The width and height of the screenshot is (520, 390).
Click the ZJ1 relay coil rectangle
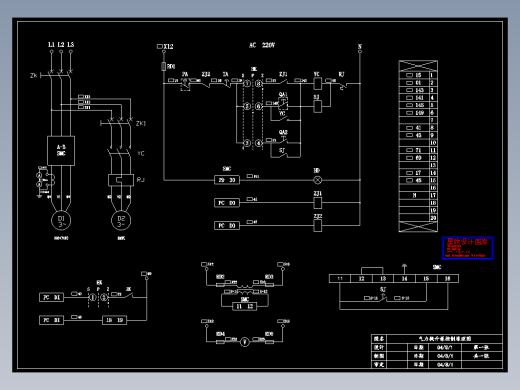(318, 203)
